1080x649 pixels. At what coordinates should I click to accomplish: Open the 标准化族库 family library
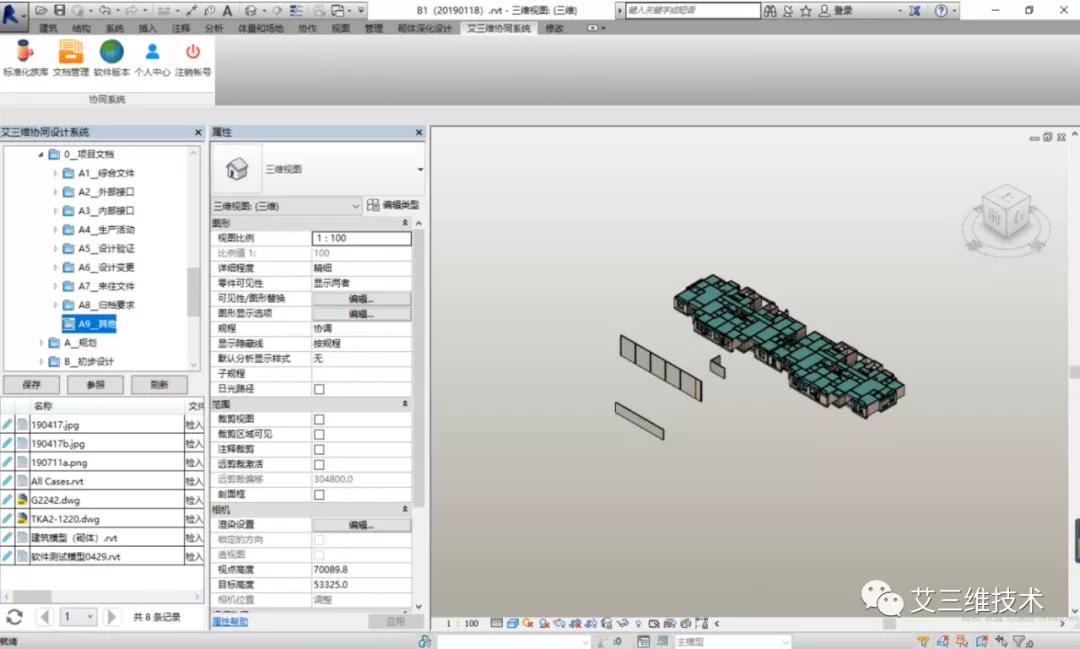tap(25, 52)
